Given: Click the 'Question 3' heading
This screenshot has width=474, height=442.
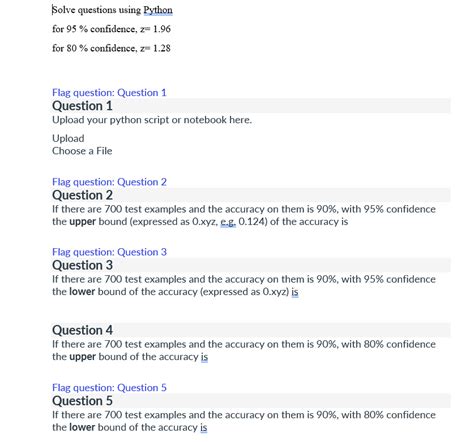Looking at the screenshot, I should 82,265.
